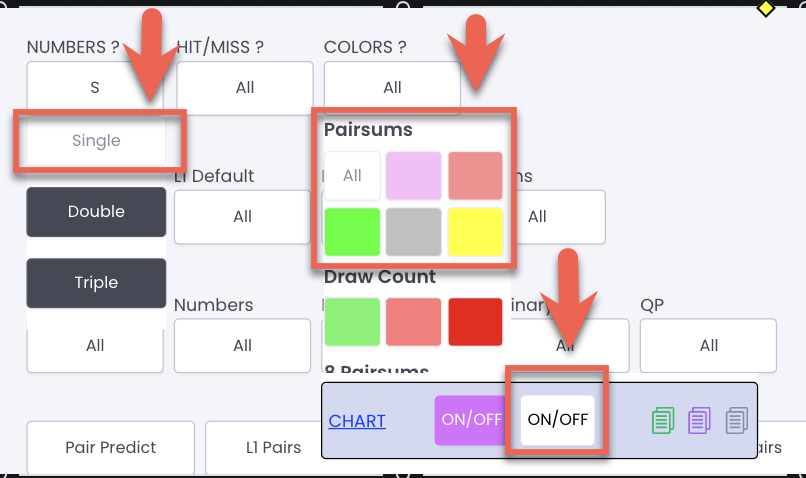Click the green copy documents icon
The width and height of the screenshot is (806, 478).
pos(663,420)
